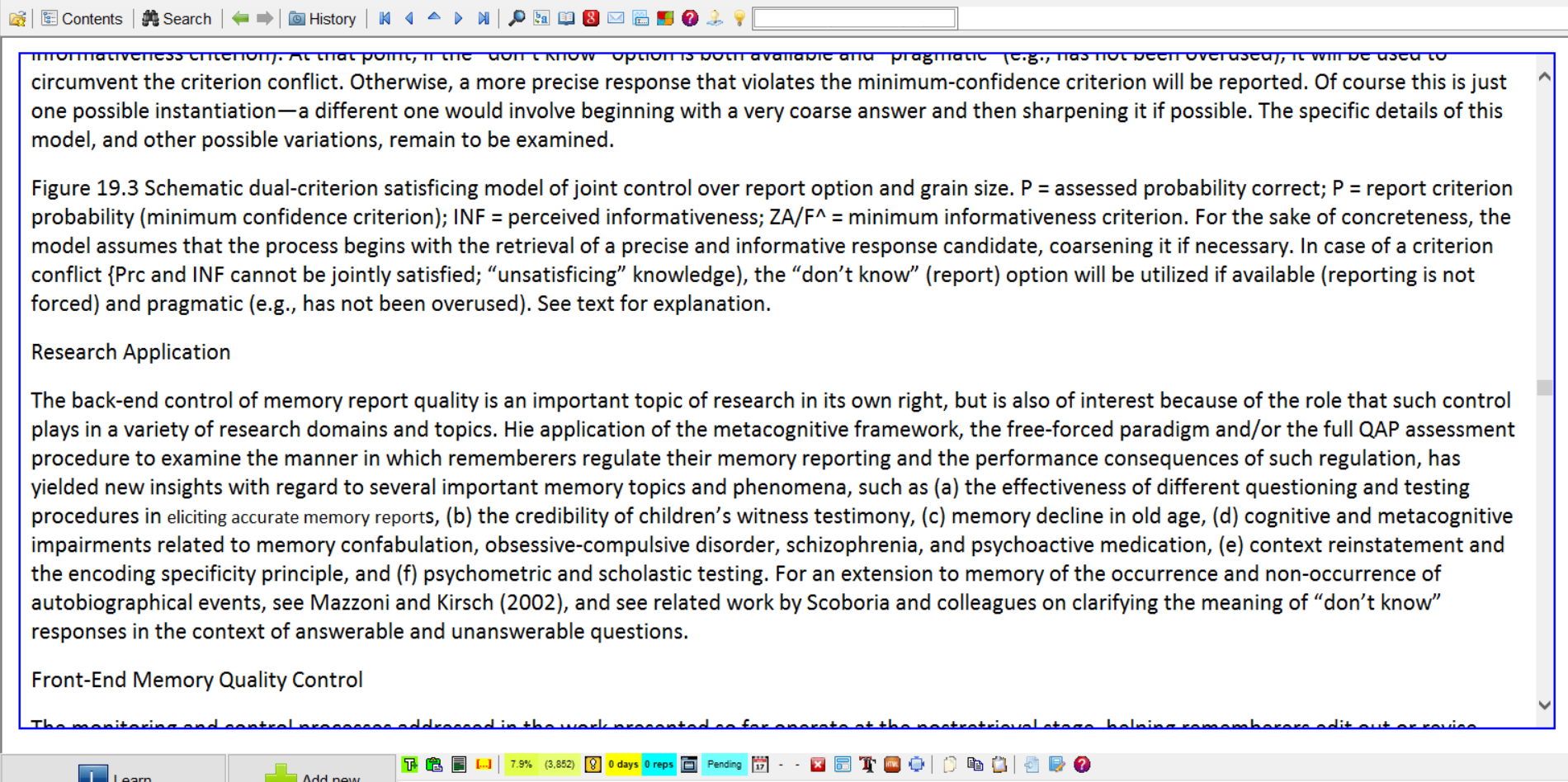Click the magnifying glass find icon
Screen dimensions: 1568x782
[x=517, y=18]
